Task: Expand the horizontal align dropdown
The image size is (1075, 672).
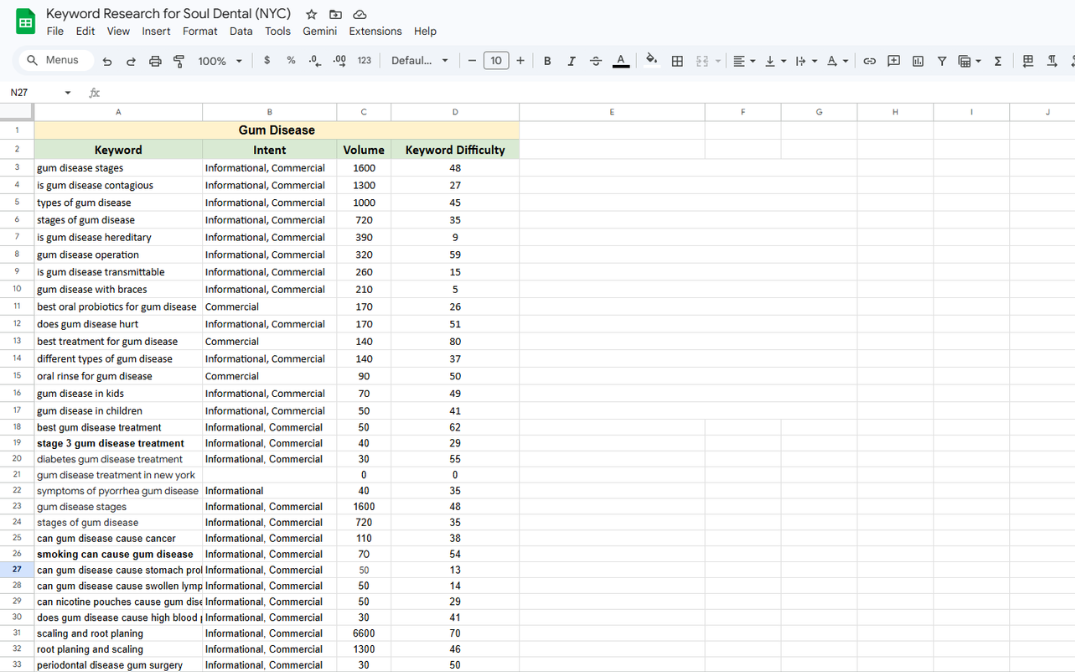Action: click(743, 61)
